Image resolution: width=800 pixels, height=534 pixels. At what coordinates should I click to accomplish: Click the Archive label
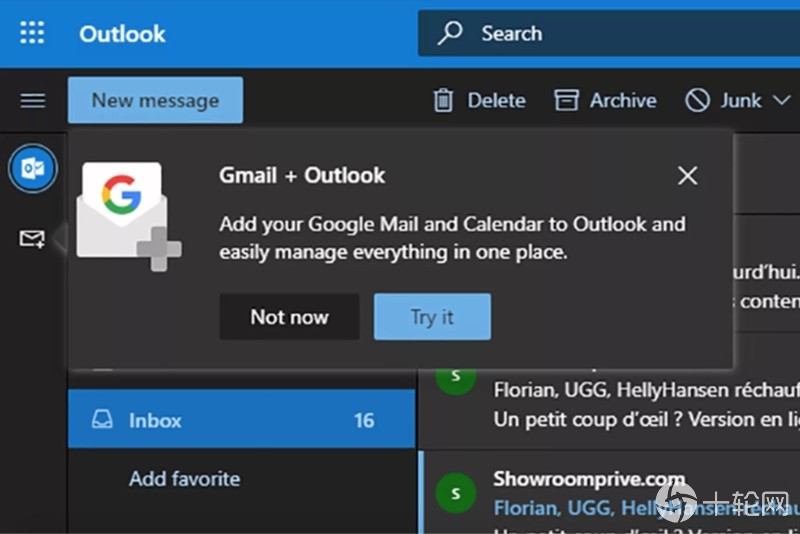[x=623, y=100]
